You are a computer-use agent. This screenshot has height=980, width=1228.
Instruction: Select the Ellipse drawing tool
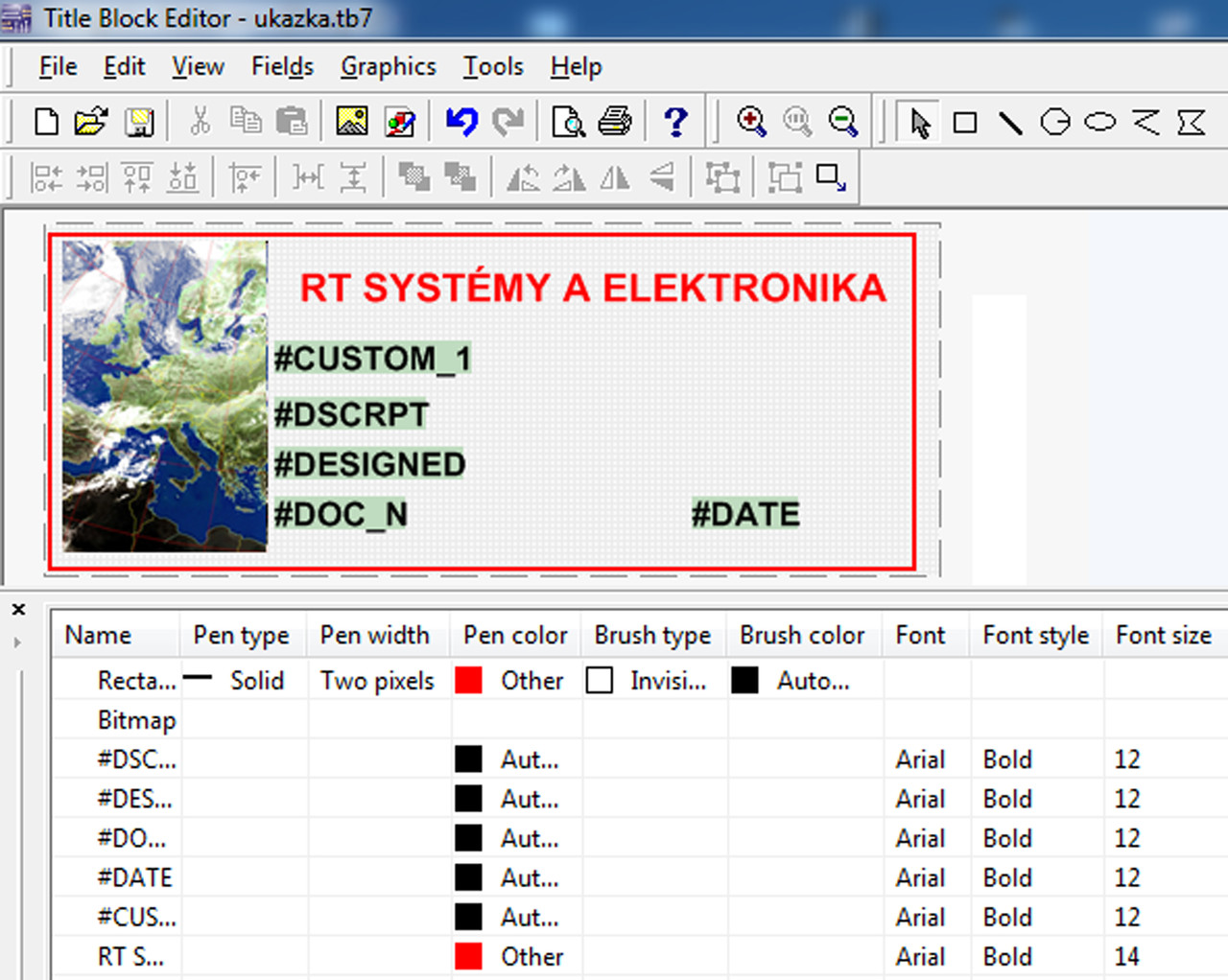click(x=1100, y=123)
